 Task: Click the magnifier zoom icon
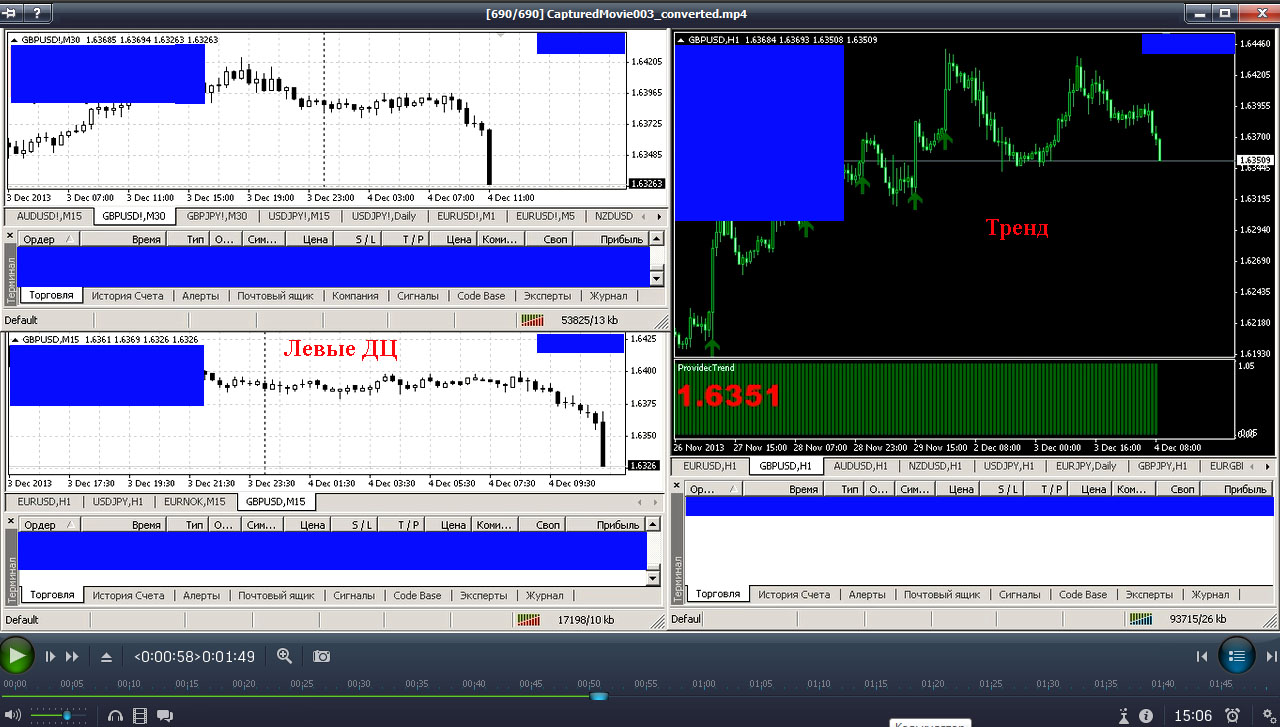[285, 656]
